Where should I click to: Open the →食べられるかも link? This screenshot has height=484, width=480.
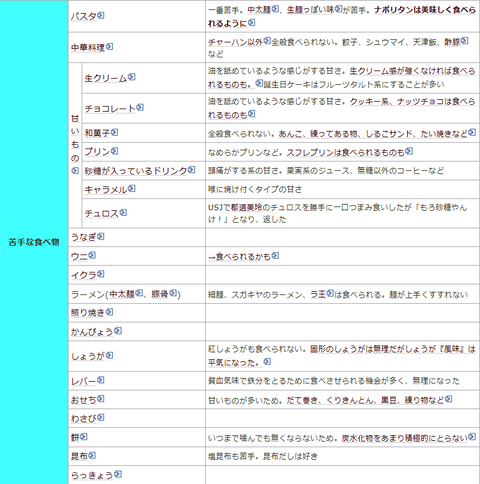coord(239,257)
